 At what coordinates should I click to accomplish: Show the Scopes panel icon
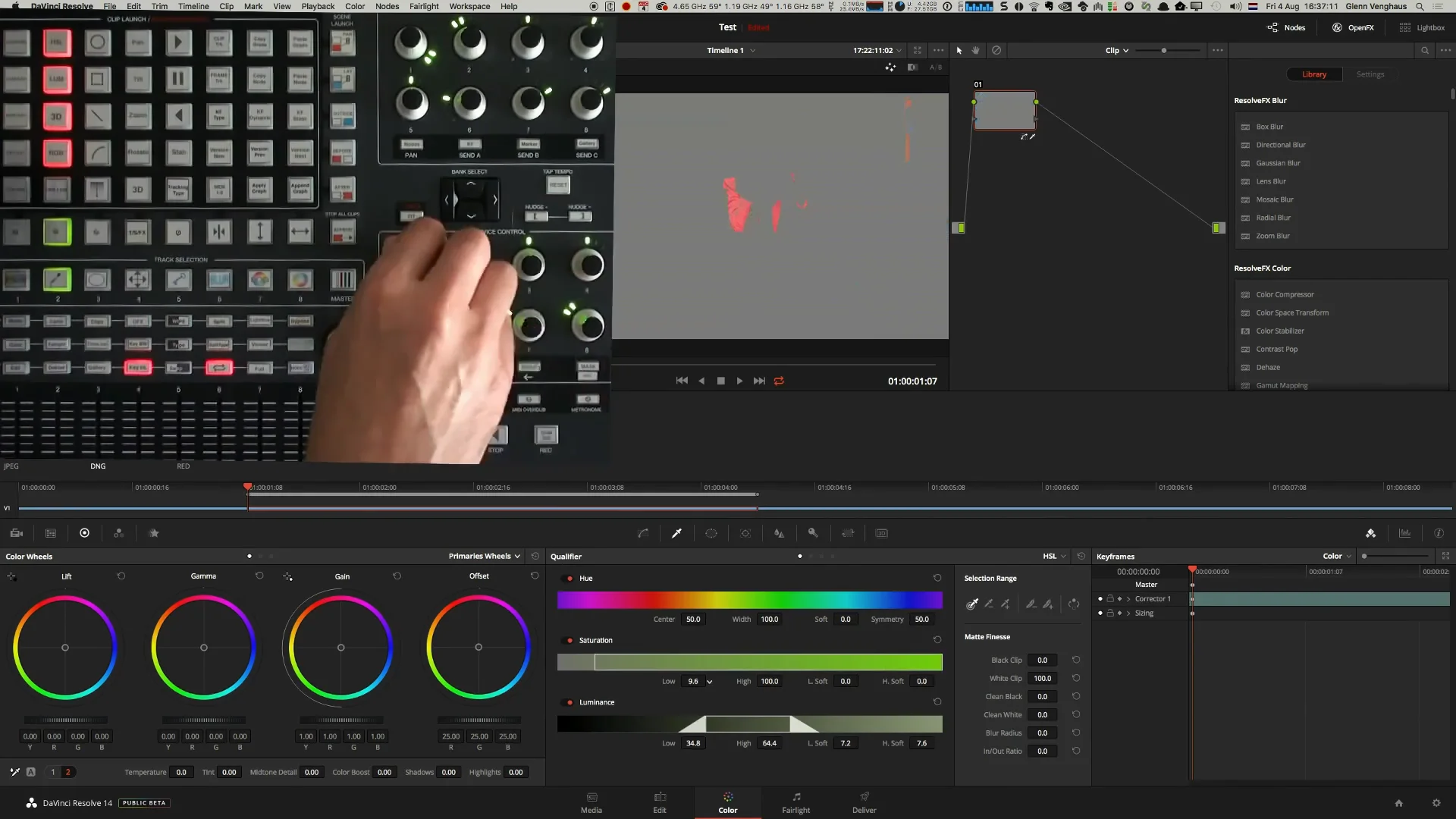click(x=1404, y=533)
